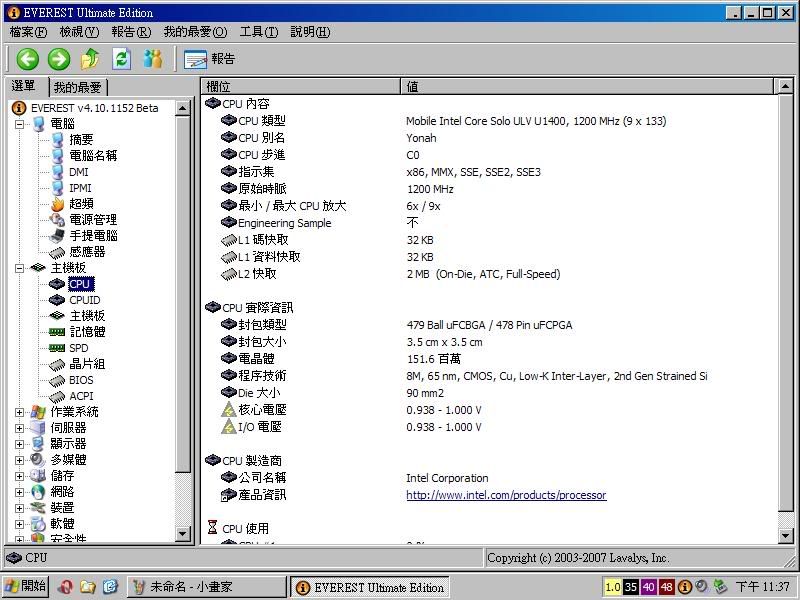Screen dimensions: 800x600
Task: Select the 摘要 summary item icon
Action: click(58, 140)
